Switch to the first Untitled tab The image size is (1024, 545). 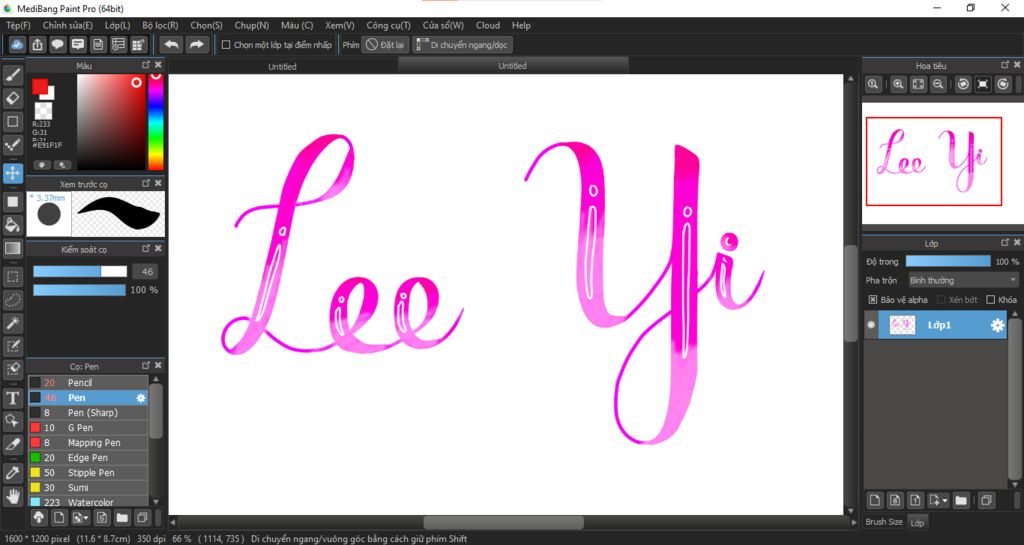click(282, 67)
